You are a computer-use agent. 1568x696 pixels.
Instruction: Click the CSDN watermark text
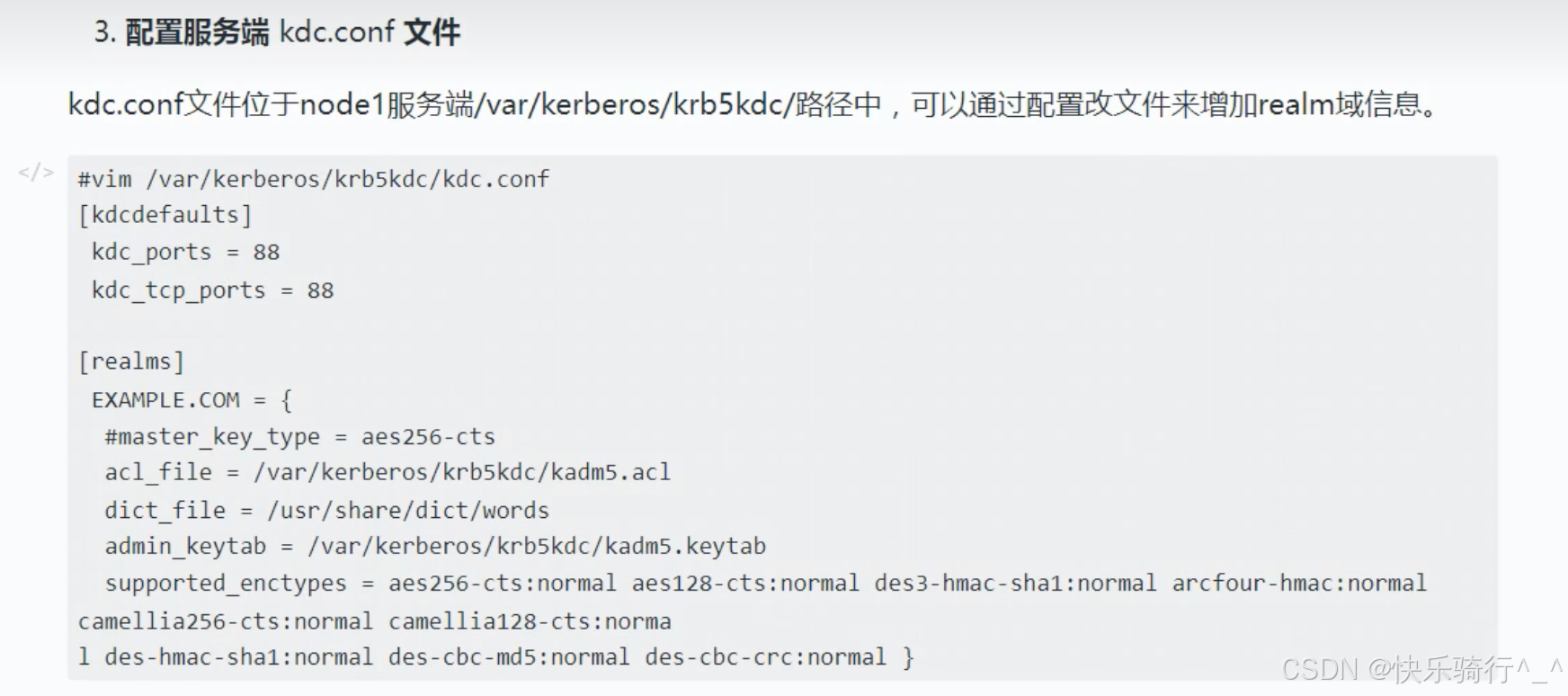pos(1422,669)
